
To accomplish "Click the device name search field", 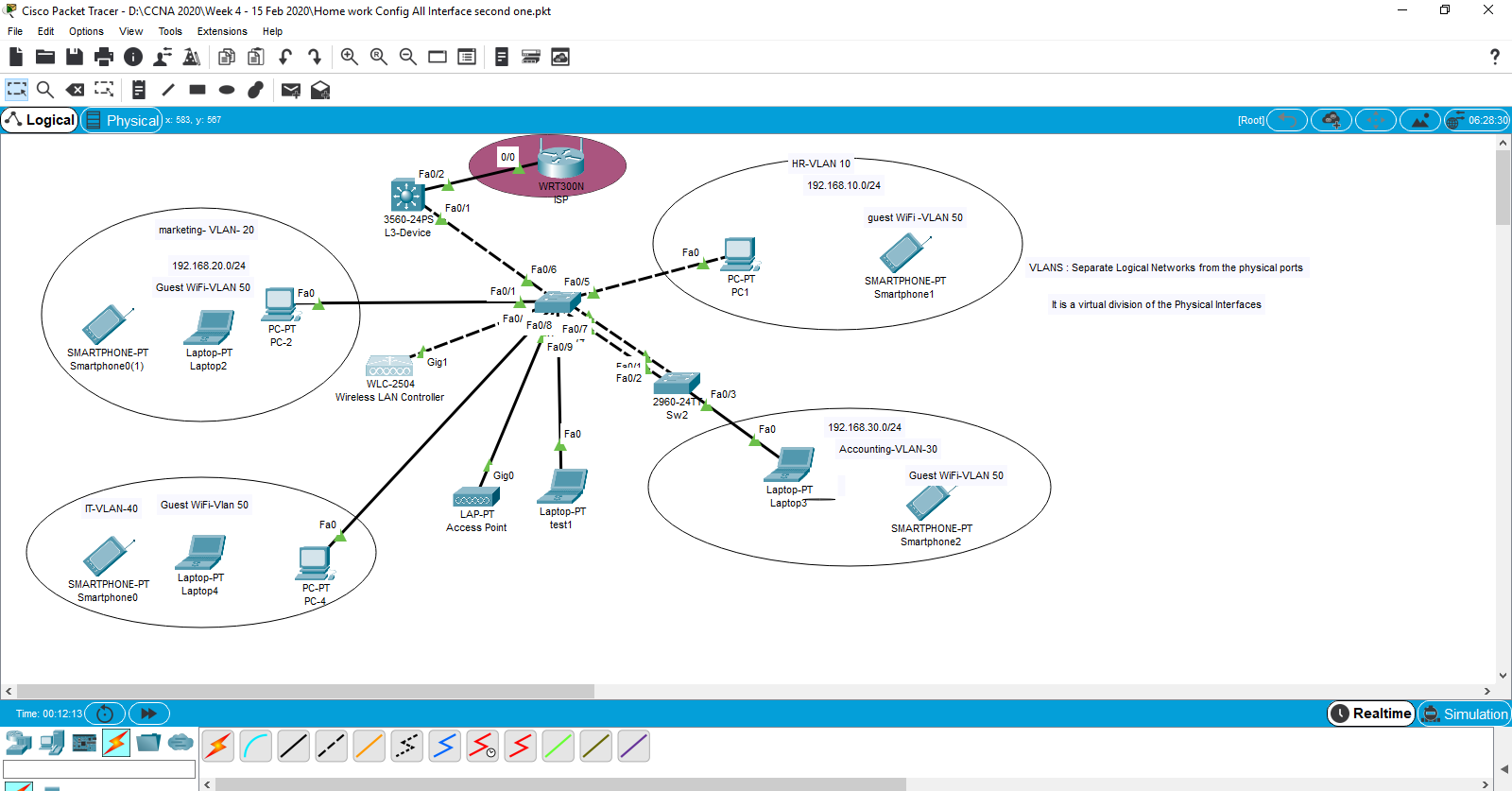I will pos(99,769).
